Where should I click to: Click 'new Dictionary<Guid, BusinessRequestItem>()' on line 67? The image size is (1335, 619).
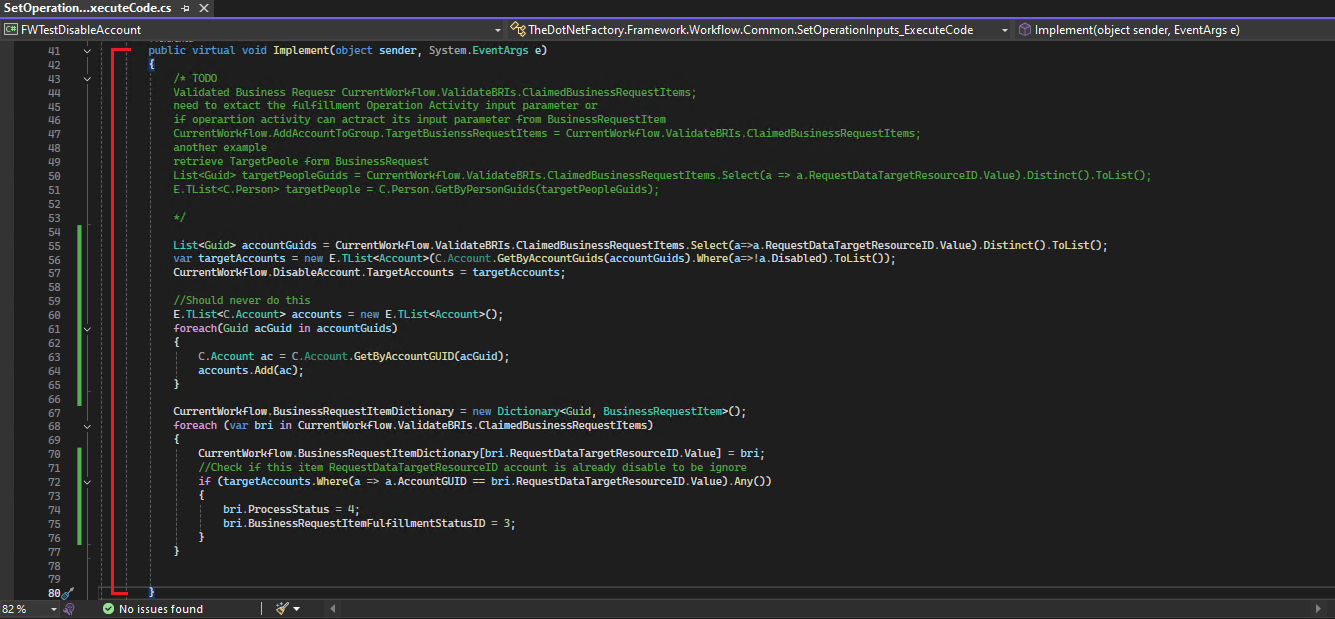[609, 411]
